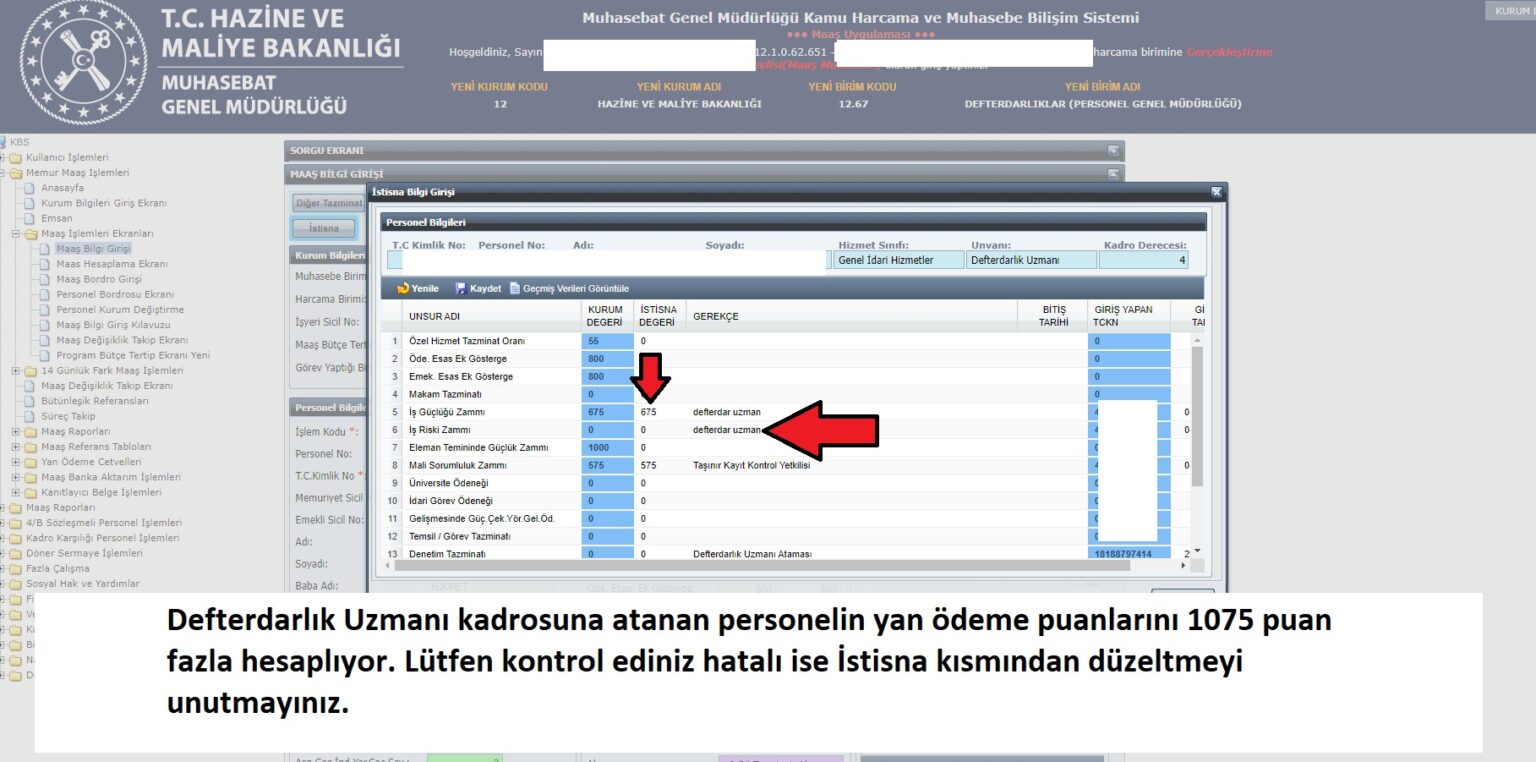Click the İSTİSNA DEGERİ column header
Screen dimensions: 1536x762
(660, 316)
